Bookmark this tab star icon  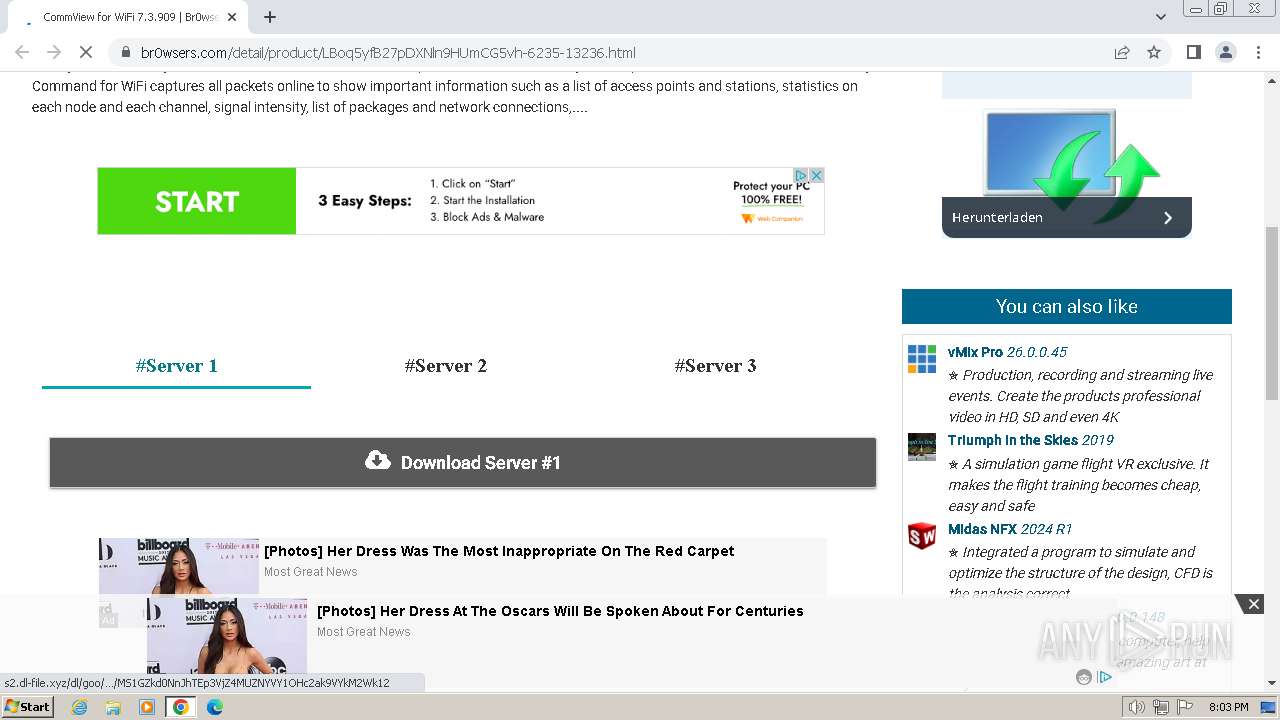click(1154, 52)
